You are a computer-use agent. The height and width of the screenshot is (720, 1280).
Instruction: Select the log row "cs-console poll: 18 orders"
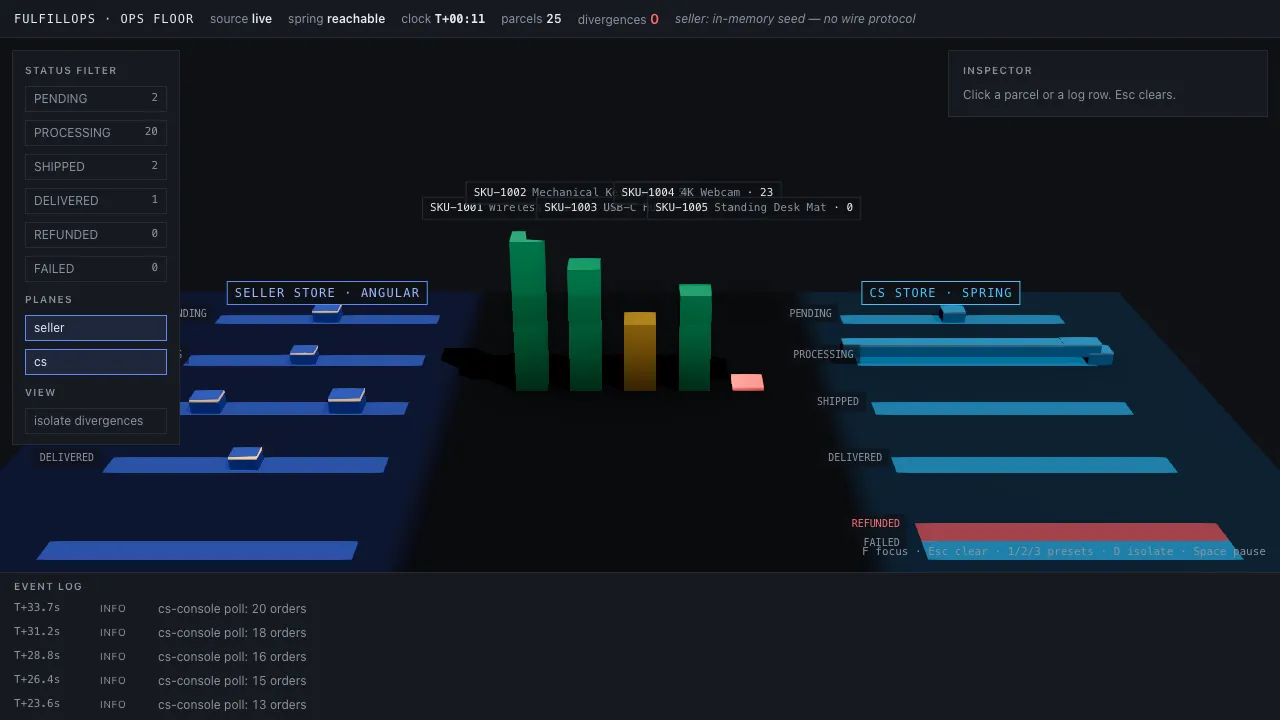pos(640,632)
